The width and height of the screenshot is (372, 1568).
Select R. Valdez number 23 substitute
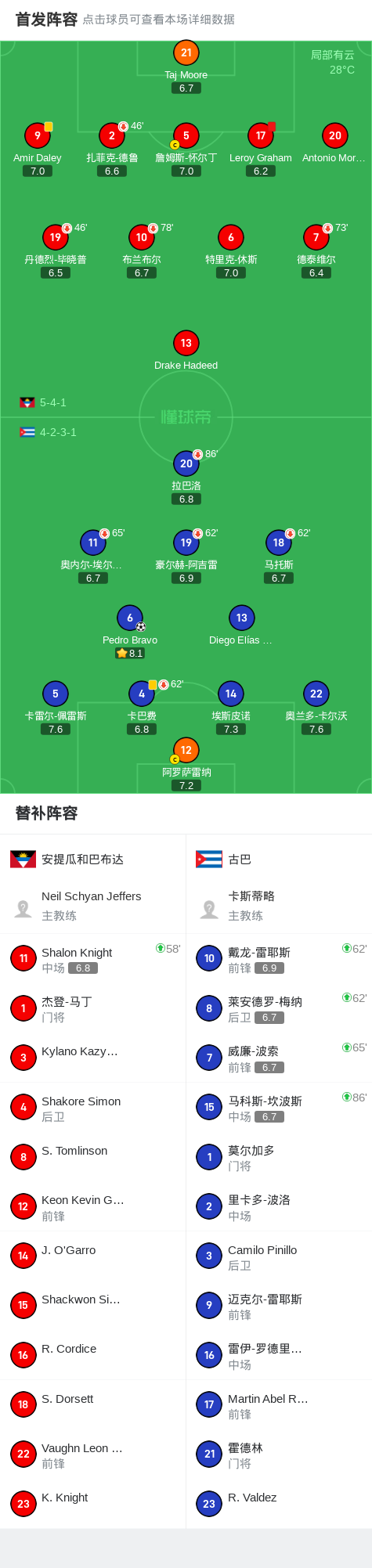pyautogui.click(x=279, y=1504)
